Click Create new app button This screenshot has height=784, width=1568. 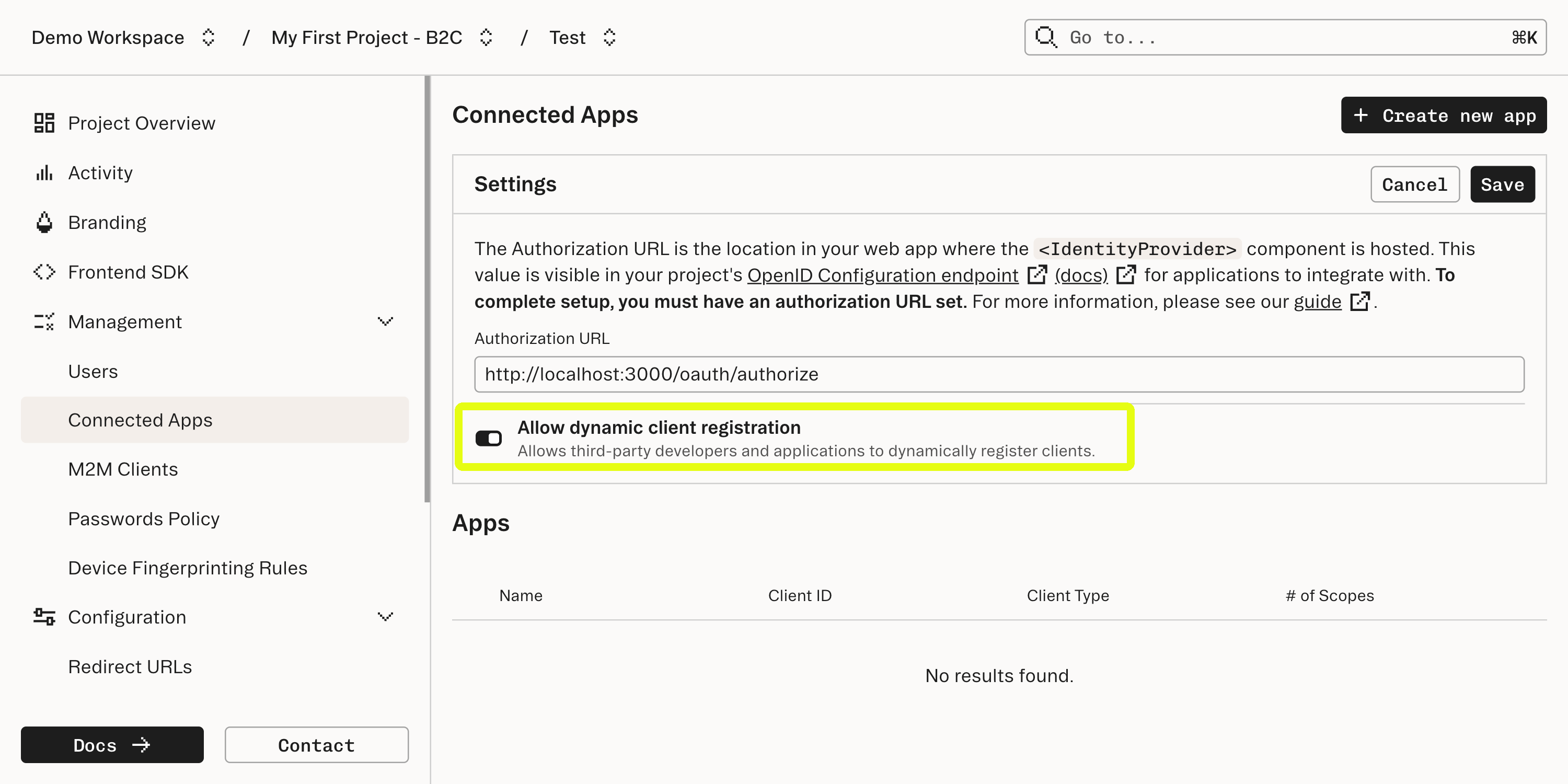point(1443,115)
